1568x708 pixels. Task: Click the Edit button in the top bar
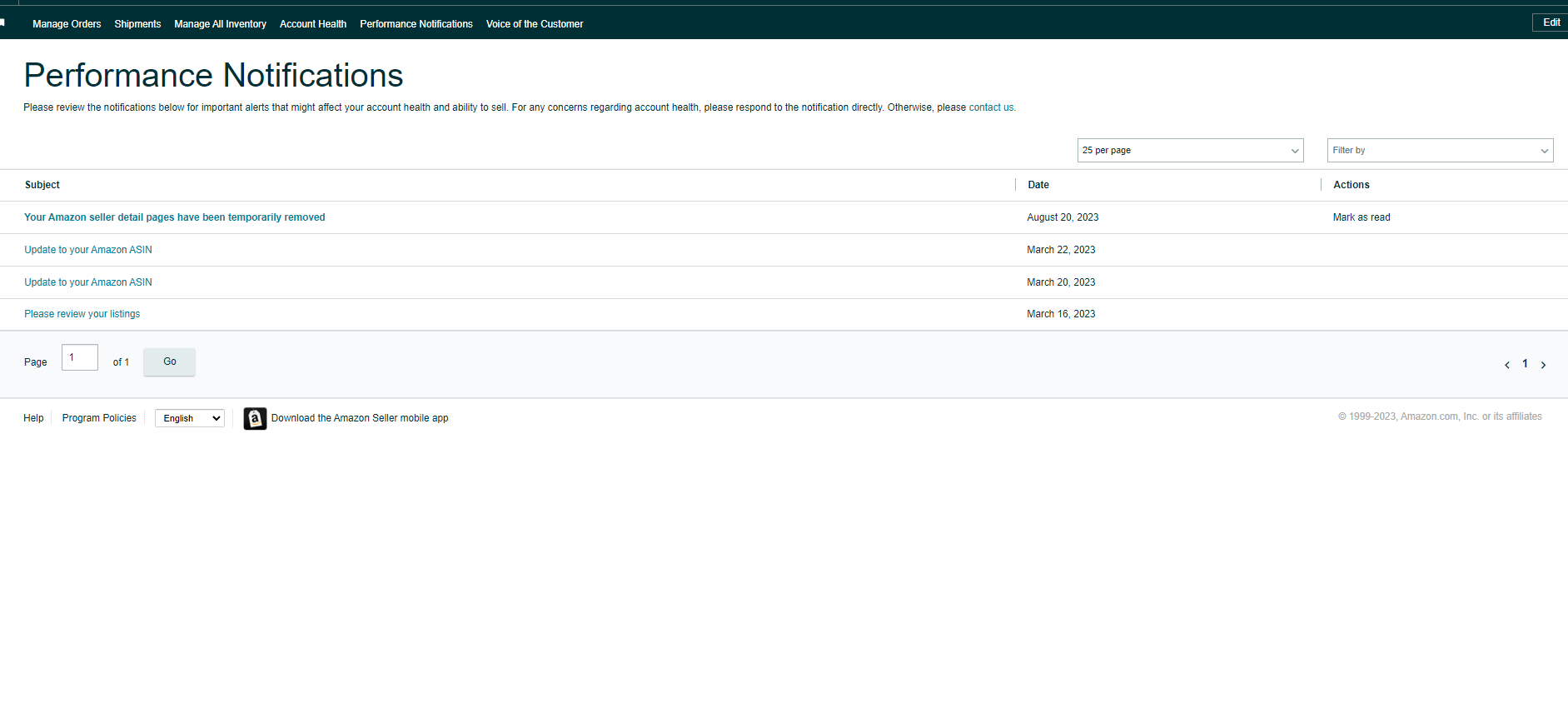point(1551,22)
